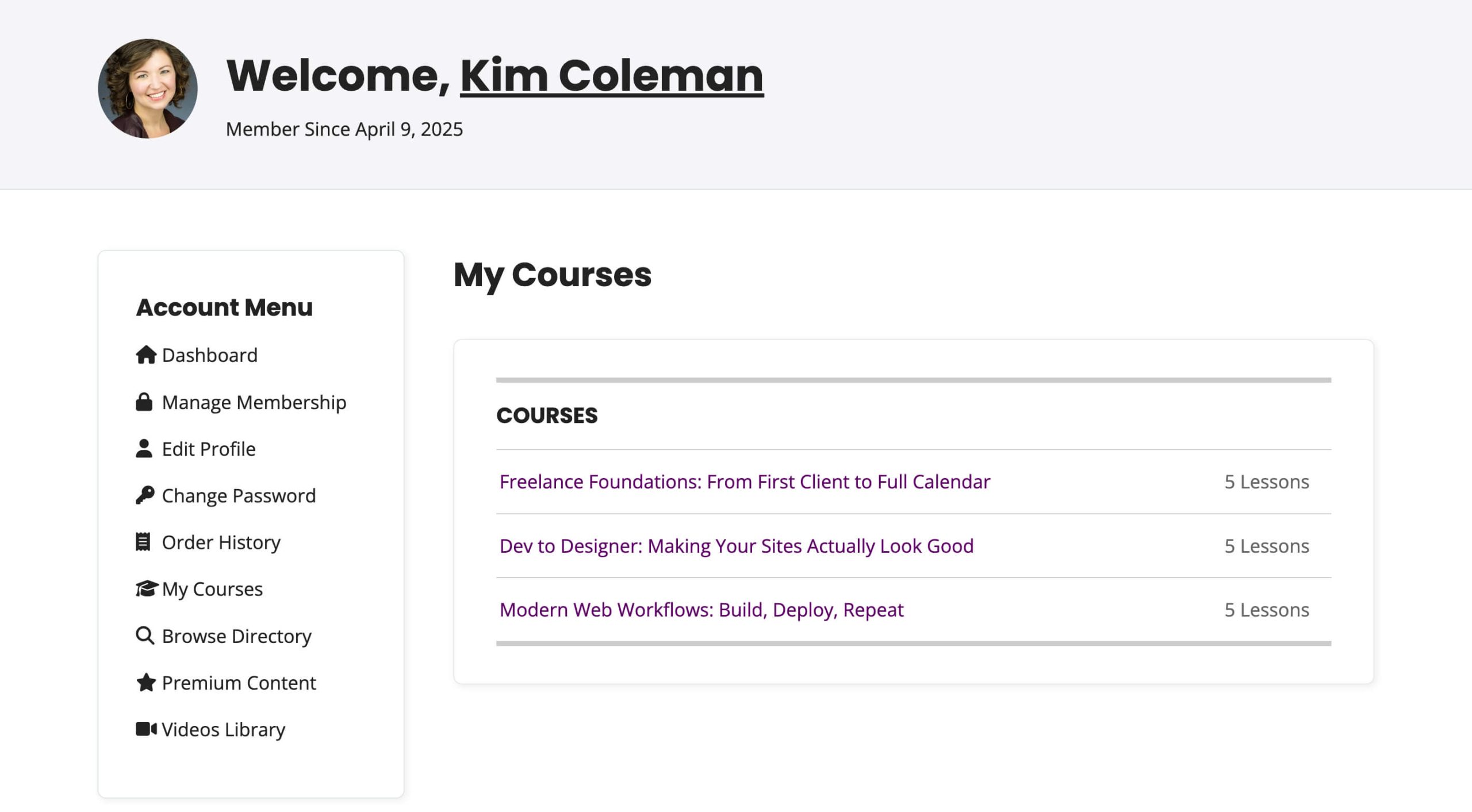Viewport: 1472px width, 812px height.
Task: Select the magnifying glass icon for Browse Directory
Action: coord(144,636)
